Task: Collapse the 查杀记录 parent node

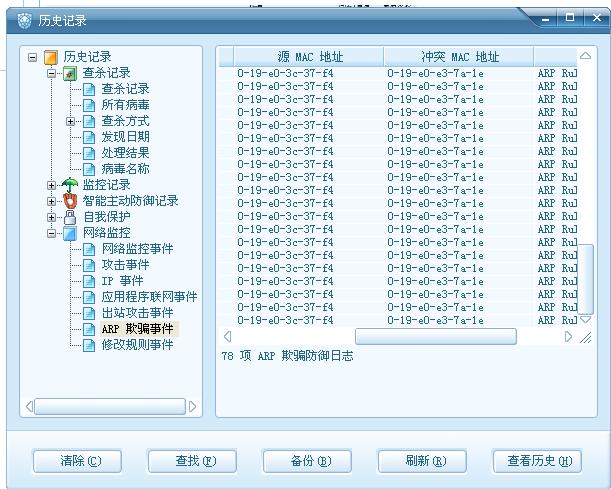Action: (x=51, y=73)
